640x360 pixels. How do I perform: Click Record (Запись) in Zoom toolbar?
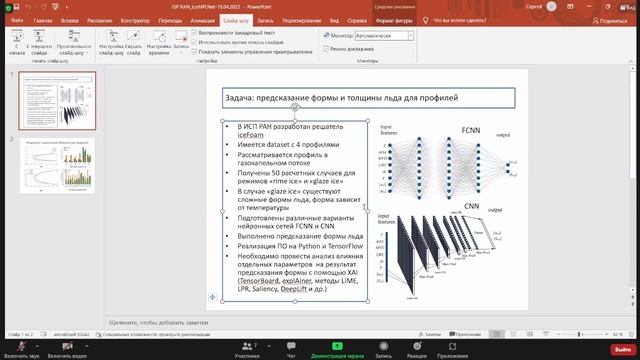pos(383,350)
